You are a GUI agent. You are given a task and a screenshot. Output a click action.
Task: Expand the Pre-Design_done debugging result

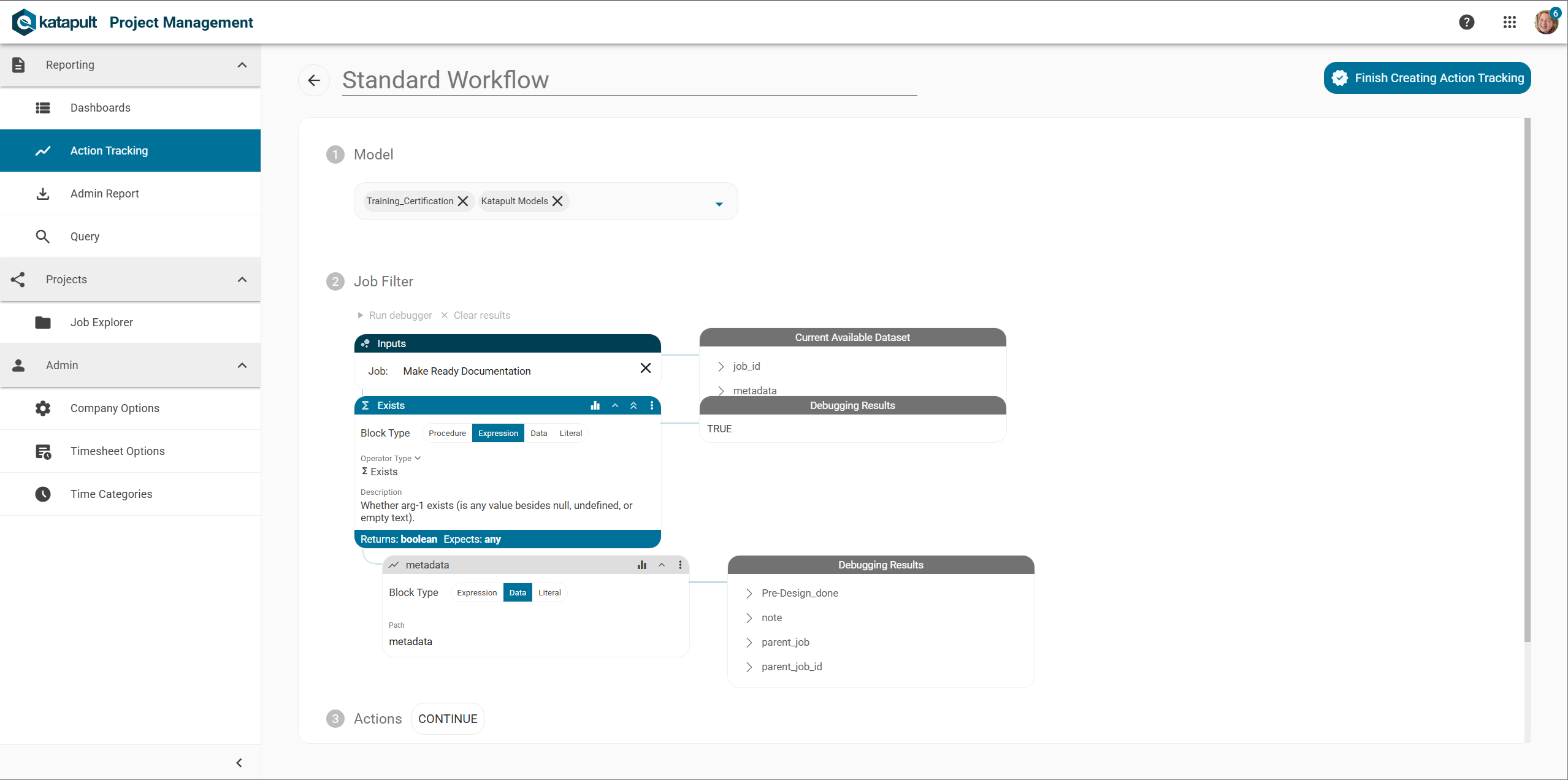pyautogui.click(x=749, y=593)
